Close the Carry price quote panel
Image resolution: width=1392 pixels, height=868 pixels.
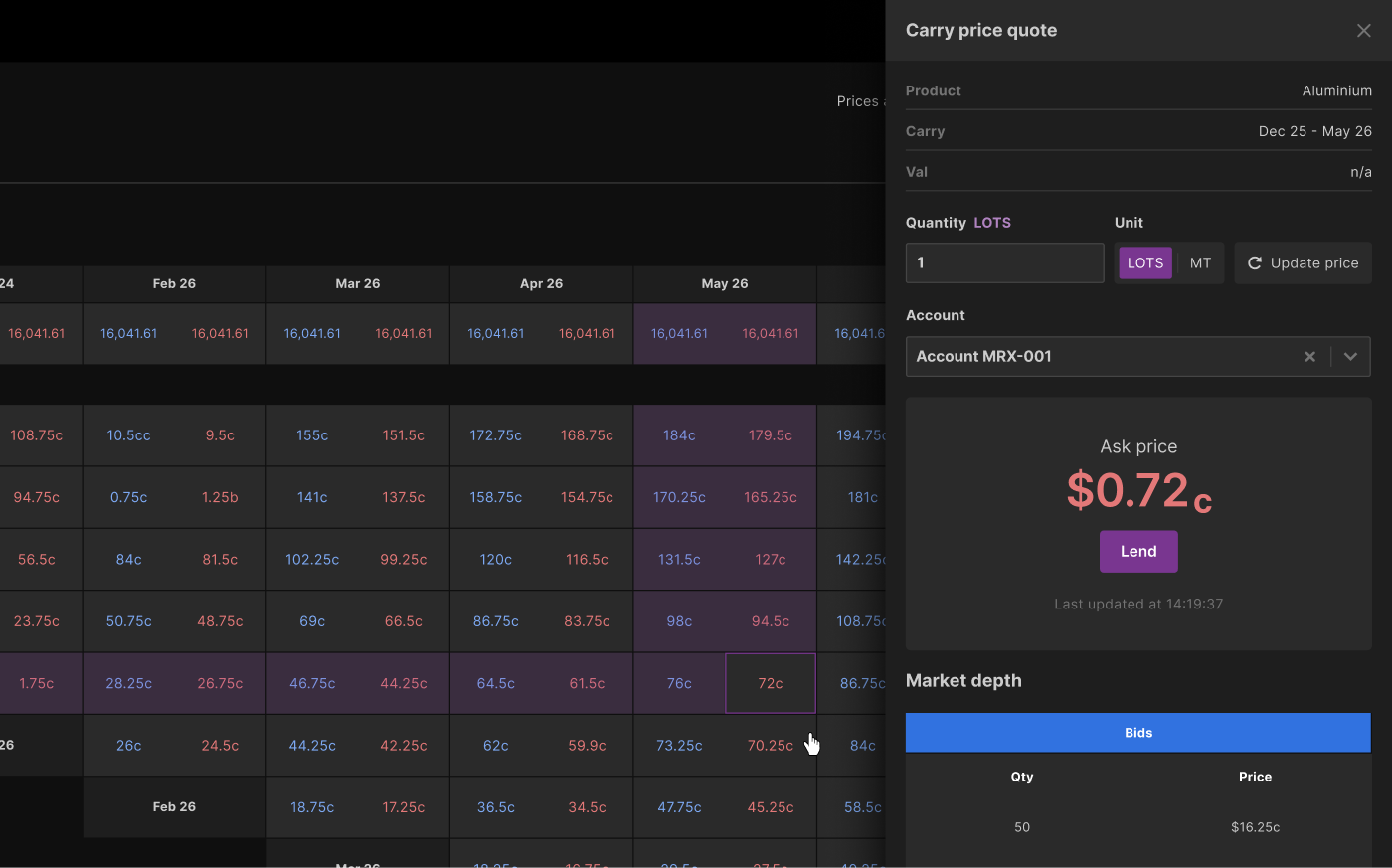1363,31
